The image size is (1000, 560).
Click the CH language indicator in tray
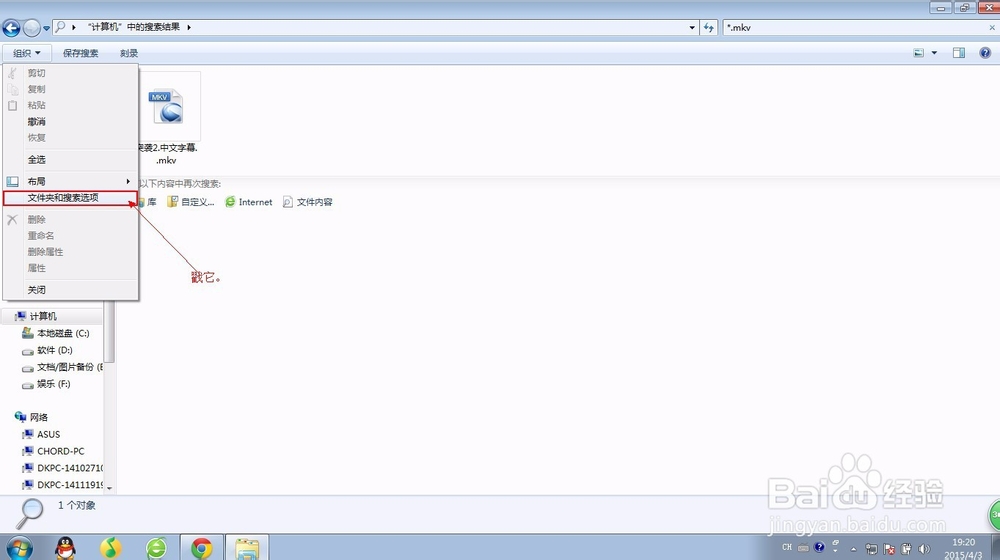click(x=787, y=547)
